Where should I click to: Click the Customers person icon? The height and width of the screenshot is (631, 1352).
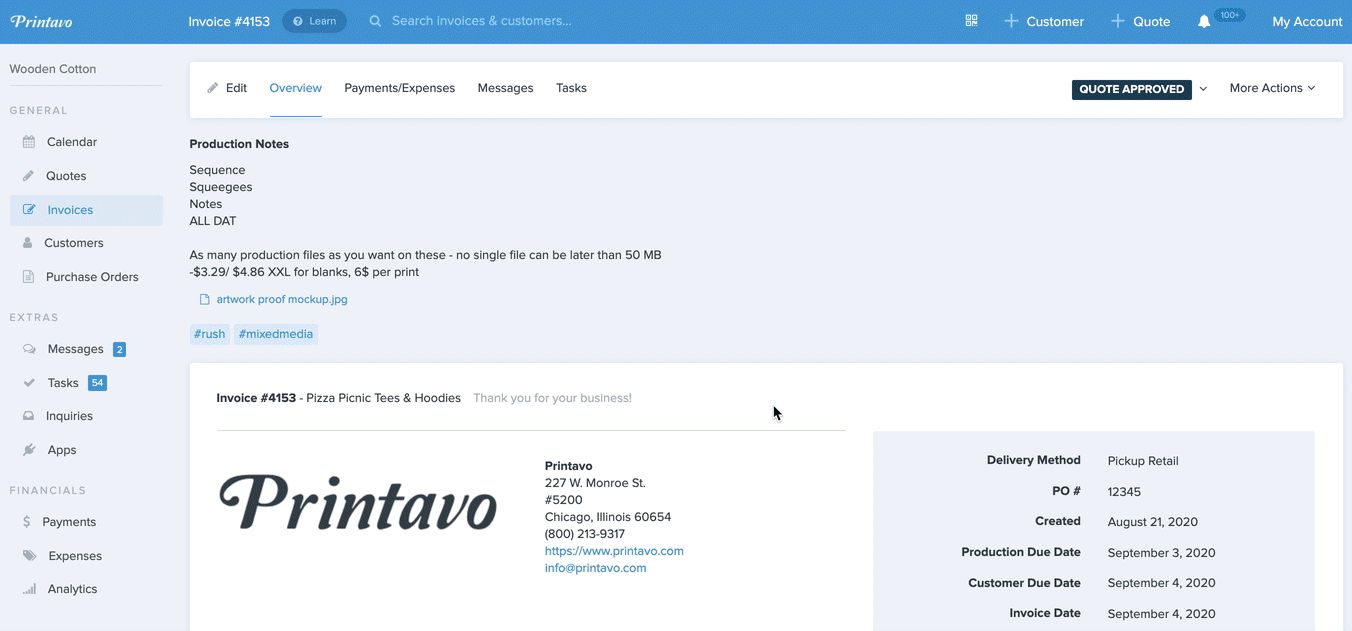coord(28,243)
